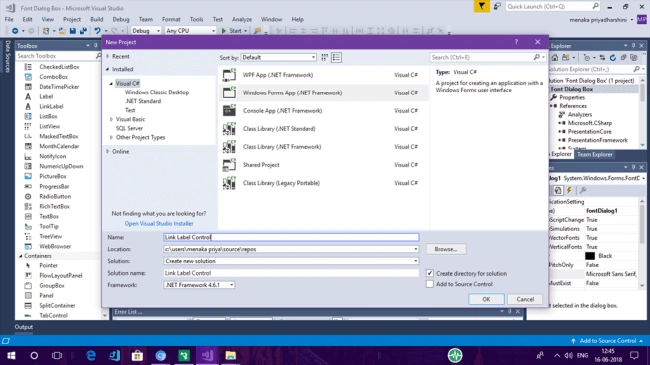650x365 pixels.
Task: Click the feedback icon beside Quick Launch
Action: (497, 6)
